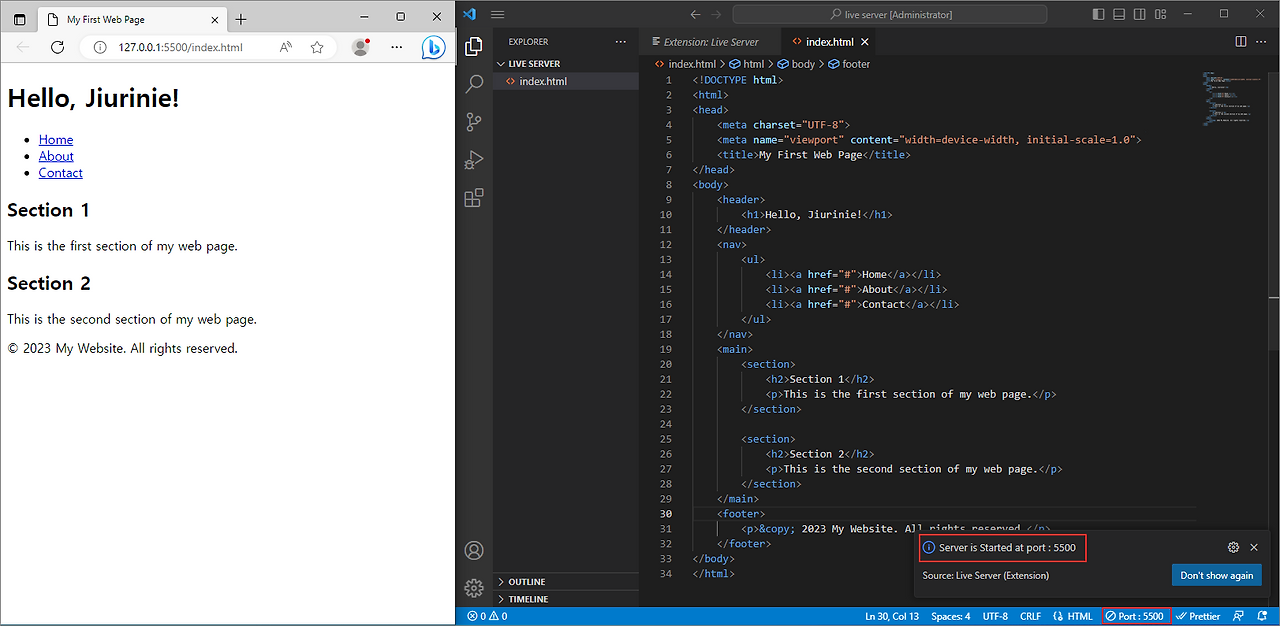Go back using the VS Code navigation arrow

pyautogui.click(x=697, y=14)
